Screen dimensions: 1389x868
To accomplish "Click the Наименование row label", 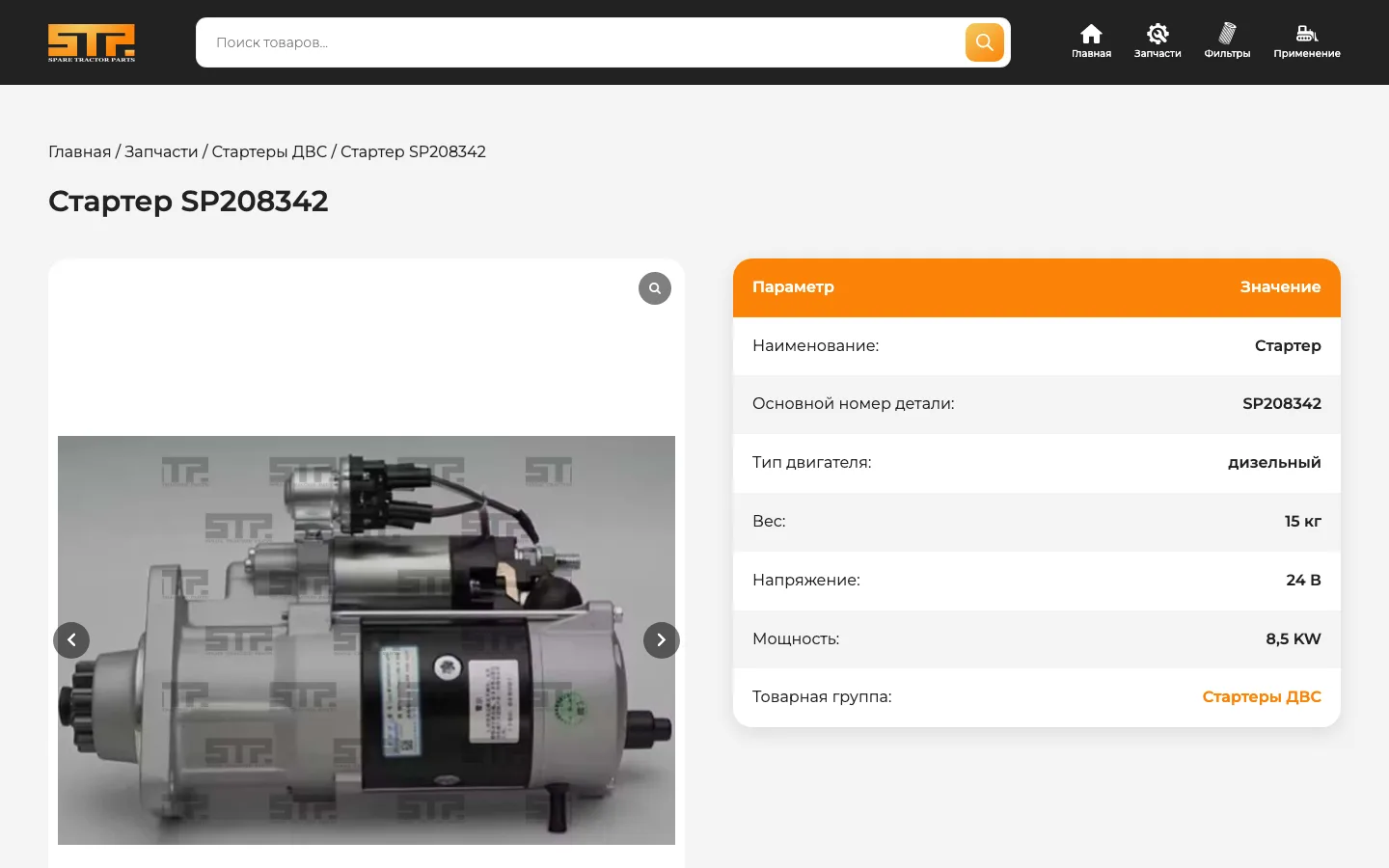I will pyautogui.click(x=816, y=345).
